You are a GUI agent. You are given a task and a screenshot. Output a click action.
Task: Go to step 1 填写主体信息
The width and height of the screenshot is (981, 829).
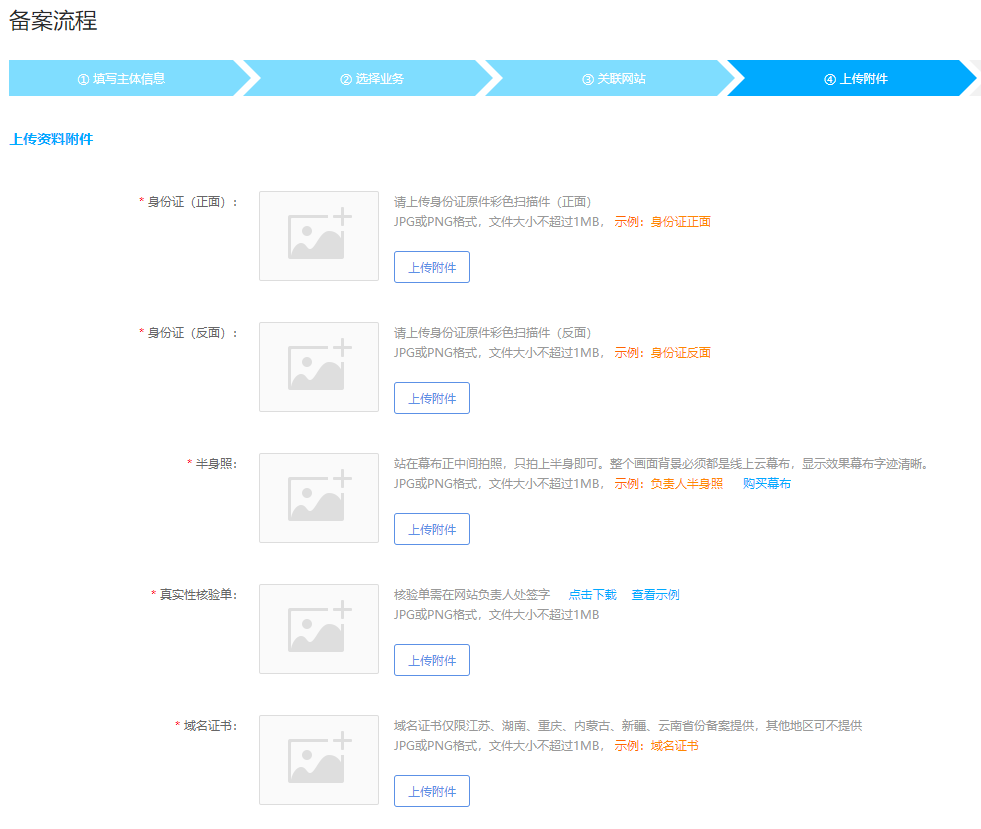(x=122, y=79)
